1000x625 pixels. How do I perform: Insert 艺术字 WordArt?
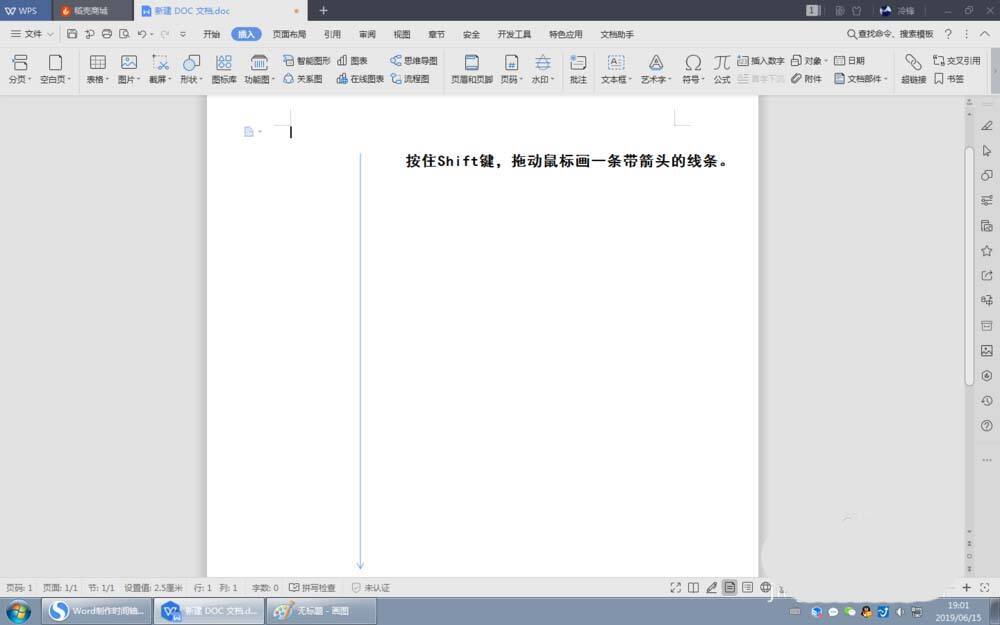654,67
